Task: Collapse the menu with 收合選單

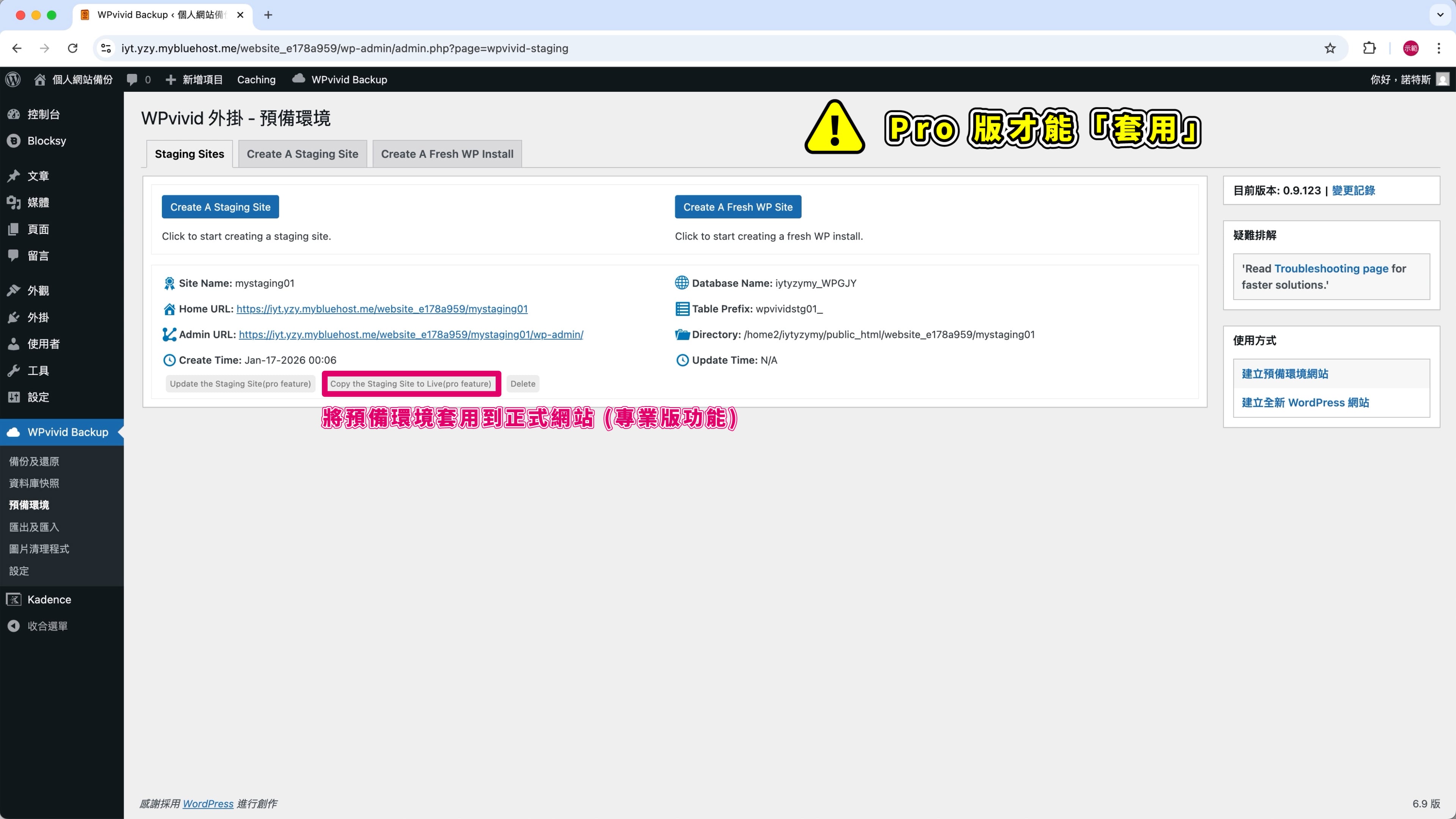Action: click(x=47, y=626)
